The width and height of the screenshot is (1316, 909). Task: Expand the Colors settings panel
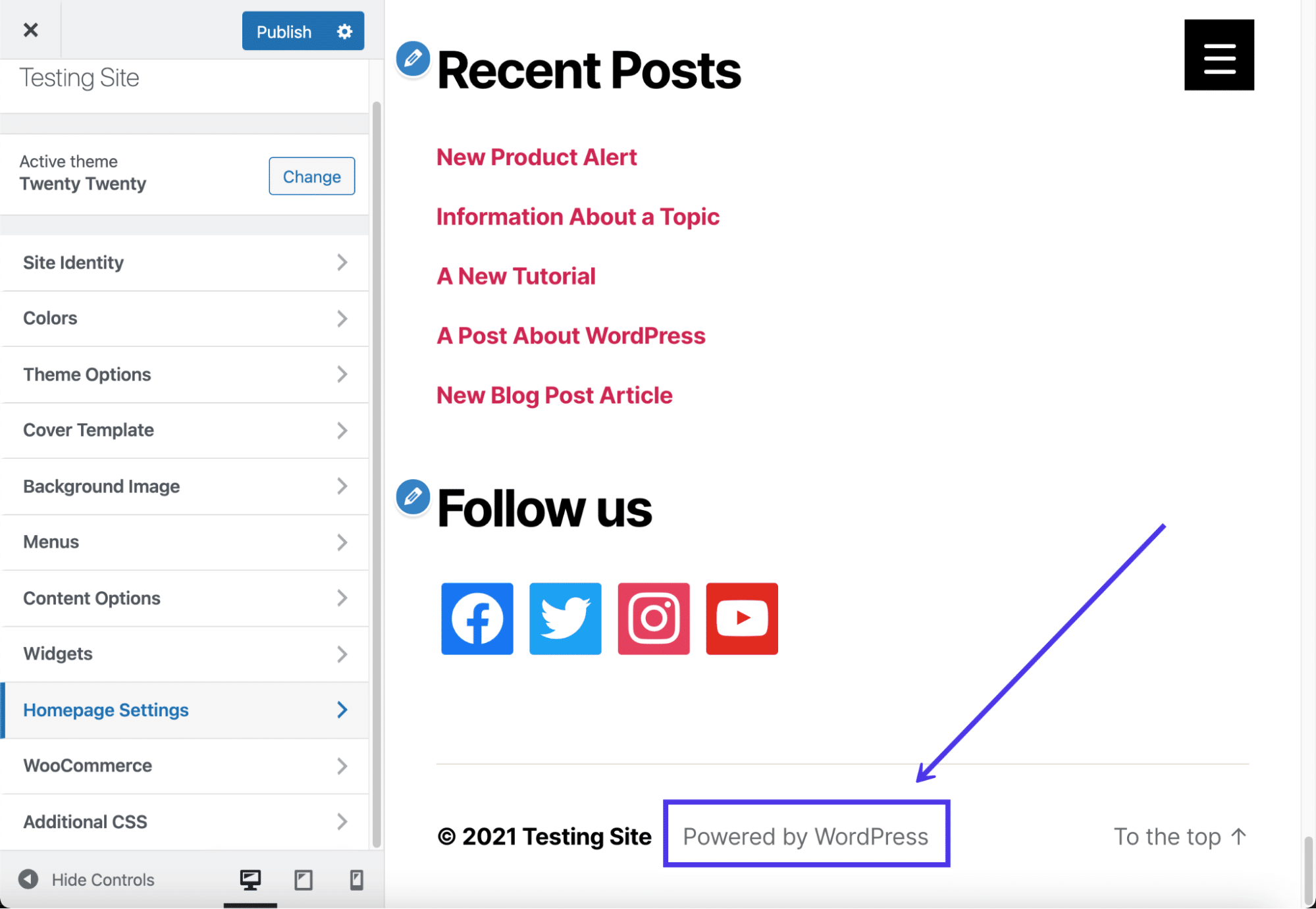coord(184,318)
